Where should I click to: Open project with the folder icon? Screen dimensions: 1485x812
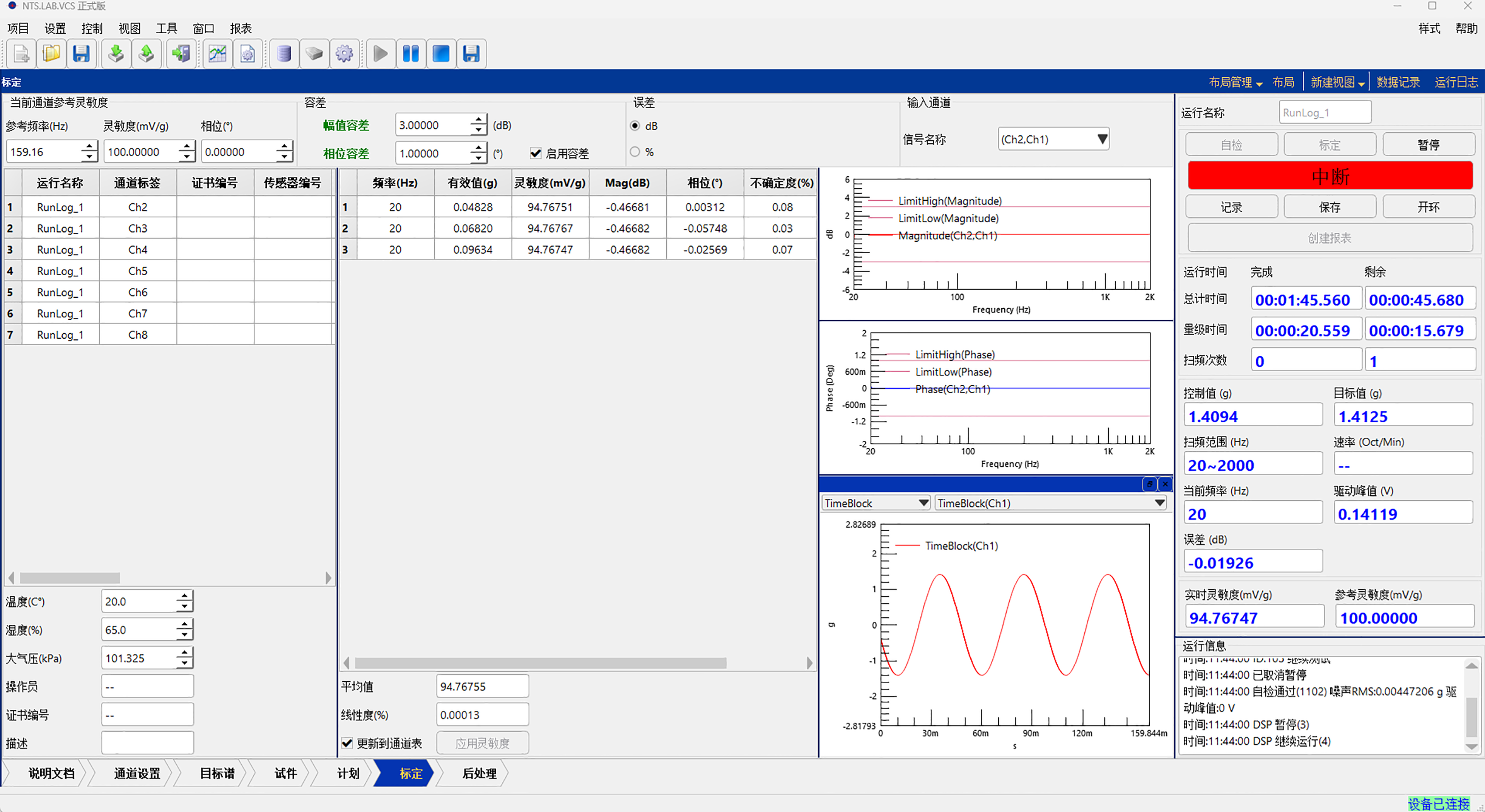pyautogui.click(x=51, y=54)
